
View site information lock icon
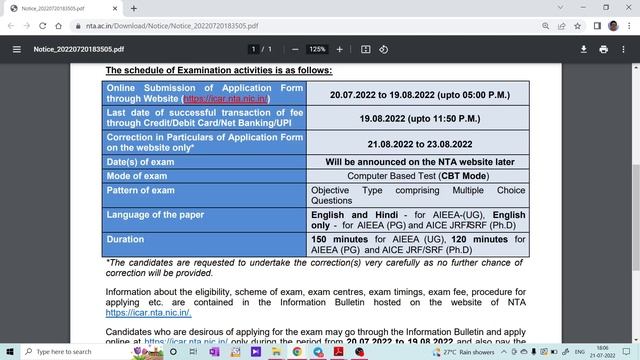(x=78, y=26)
